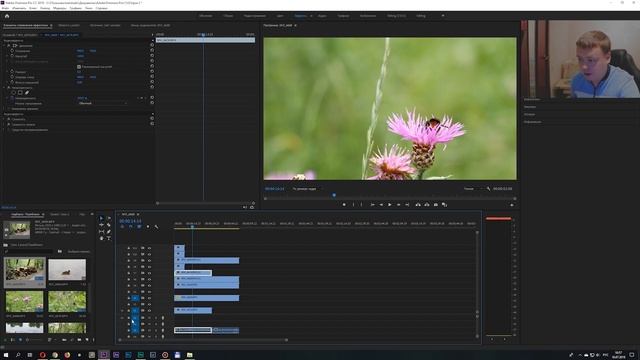Add a marker in the timeline header
This screenshot has height=360, width=640.
(148, 227)
